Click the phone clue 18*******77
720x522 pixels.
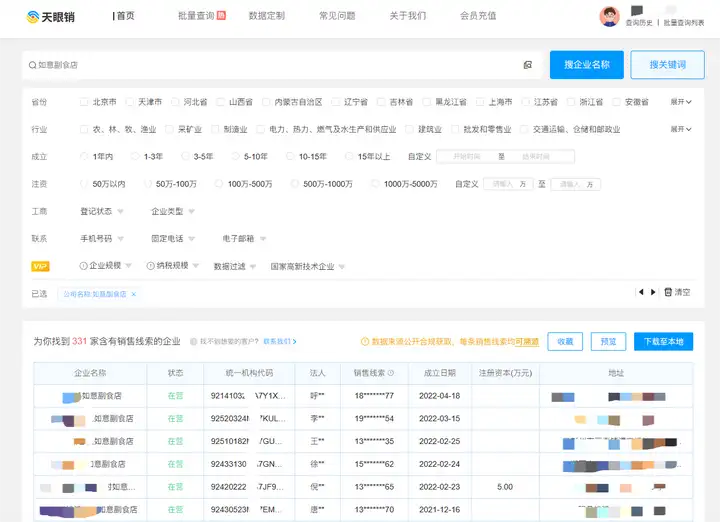point(374,396)
